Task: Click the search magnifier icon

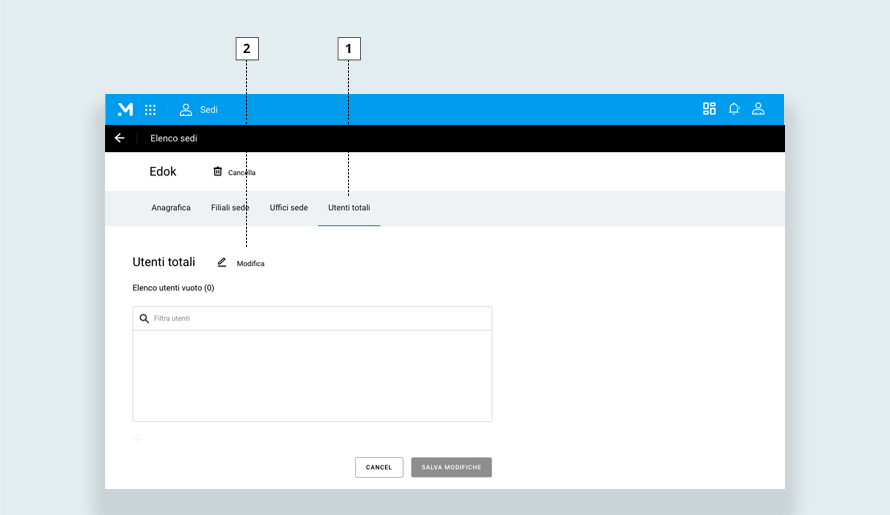Action: [x=144, y=319]
